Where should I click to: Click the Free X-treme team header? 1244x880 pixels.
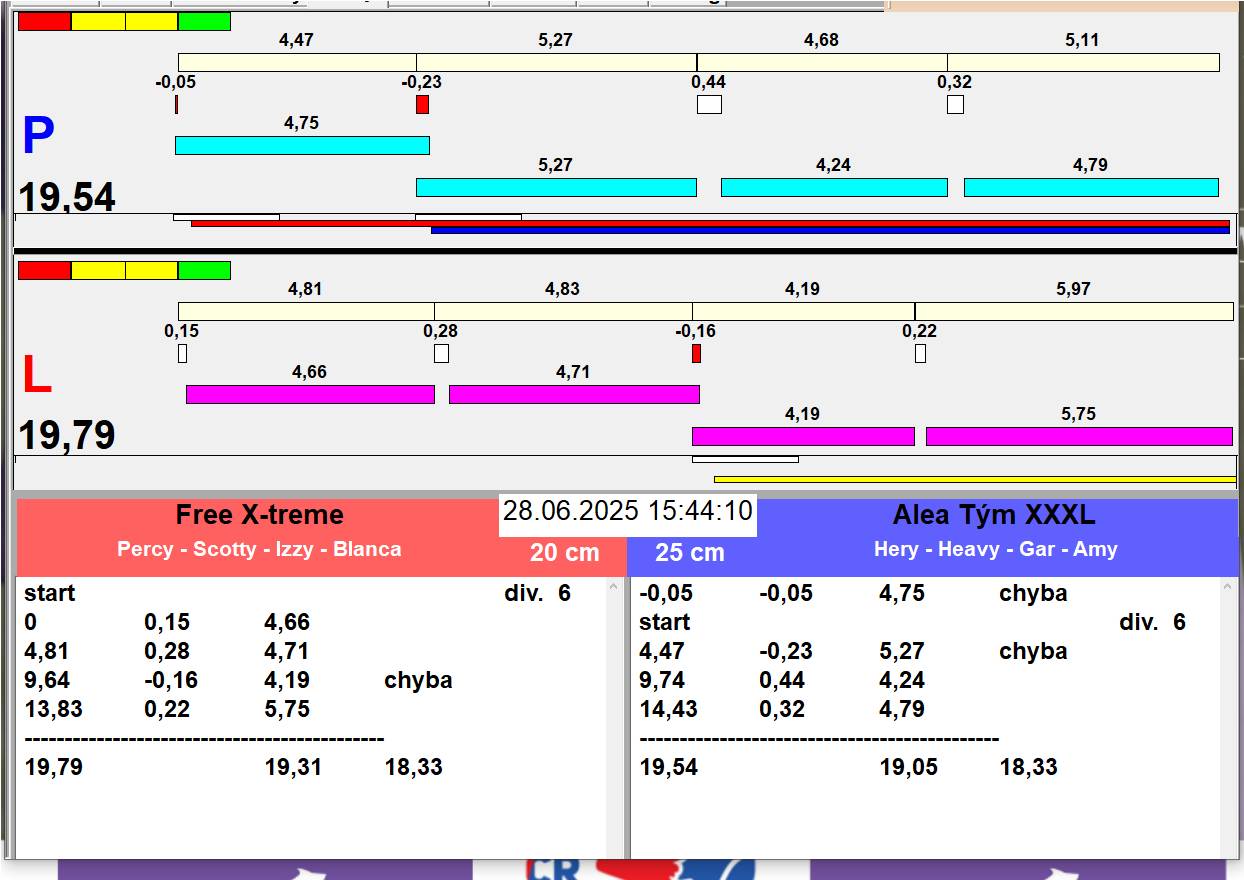[260, 515]
